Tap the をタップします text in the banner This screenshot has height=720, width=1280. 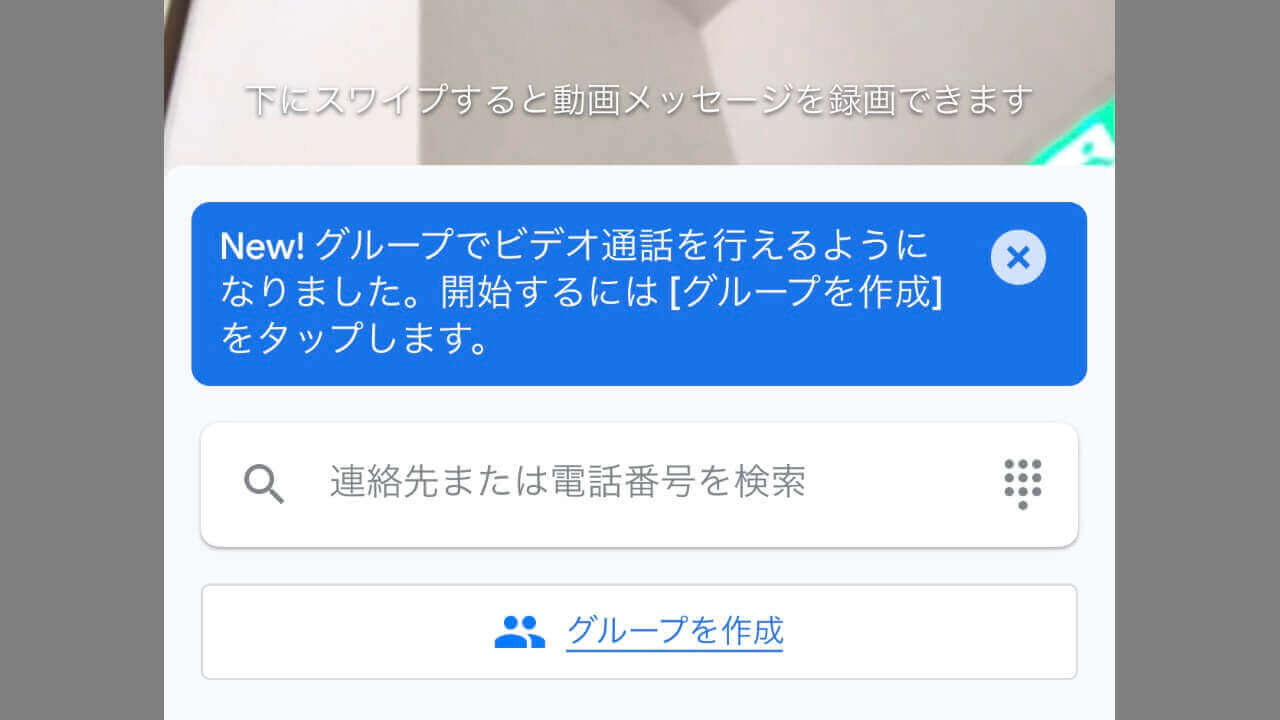(x=354, y=340)
